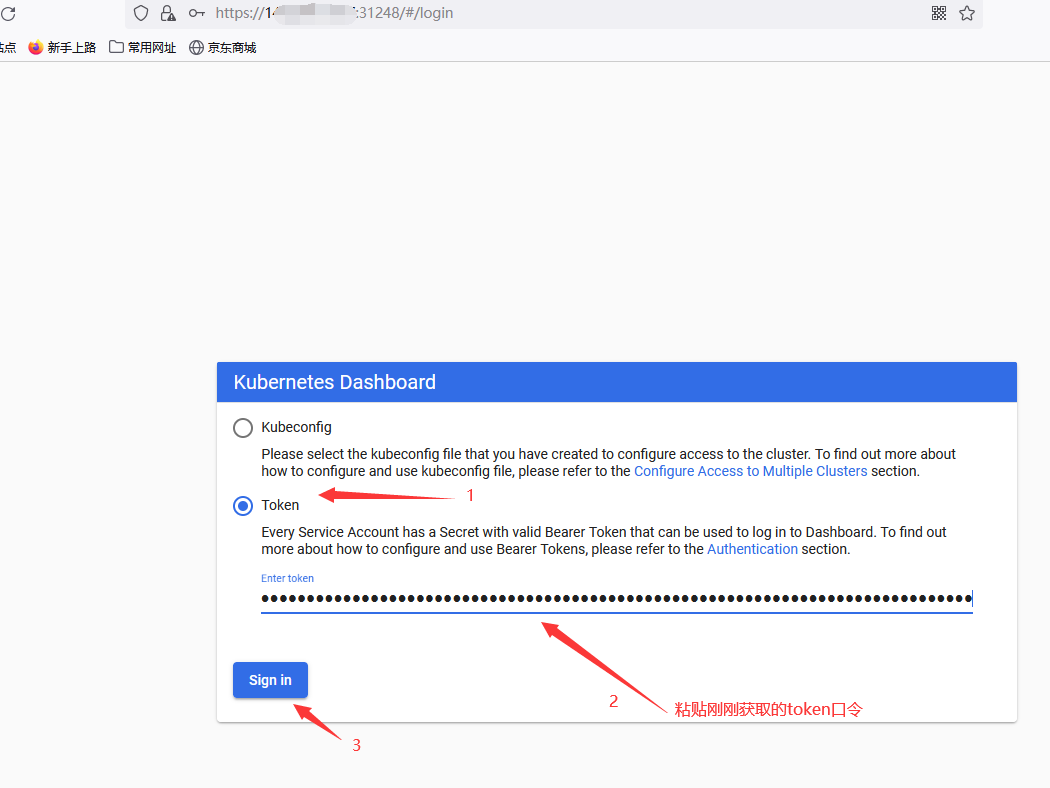Generate QR code for this page
Image resolution: width=1050 pixels, height=788 pixels.
(939, 13)
